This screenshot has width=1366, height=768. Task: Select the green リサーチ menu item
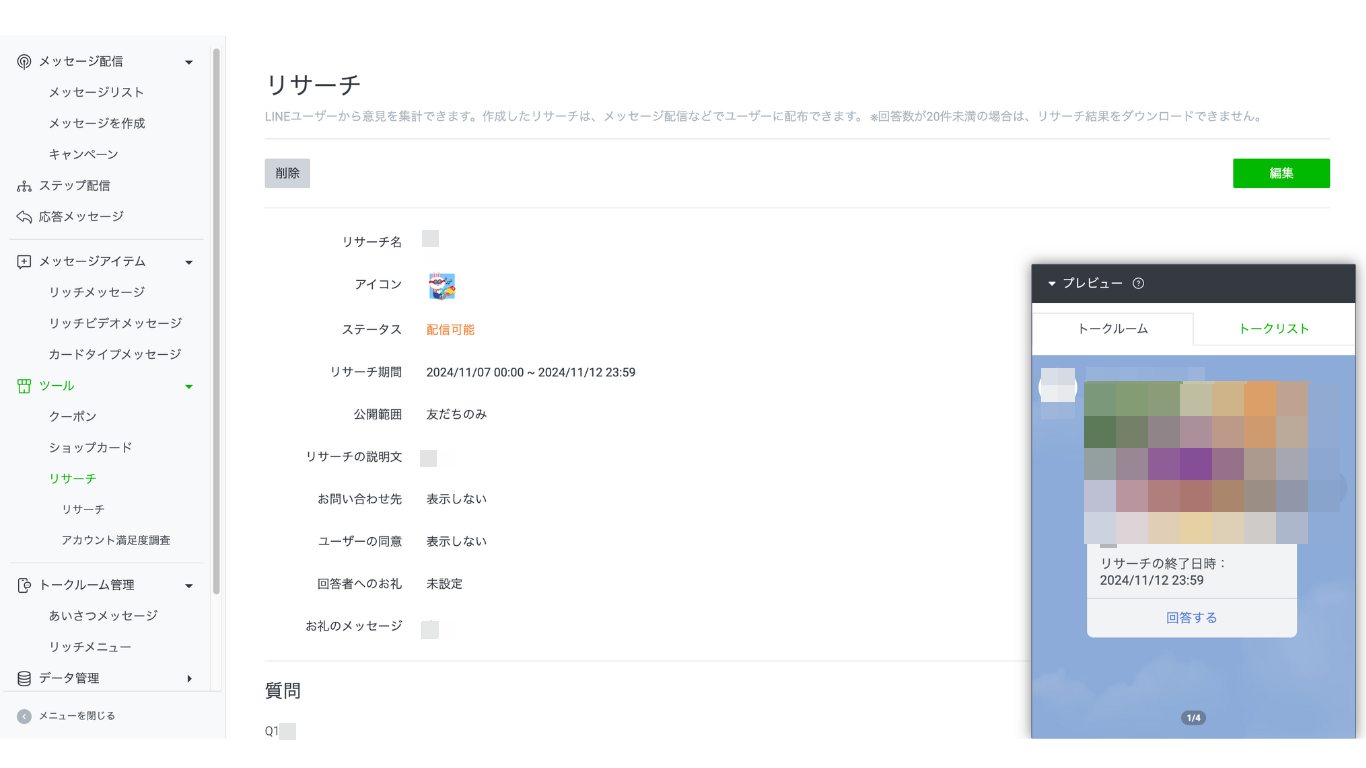click(73, 479)
